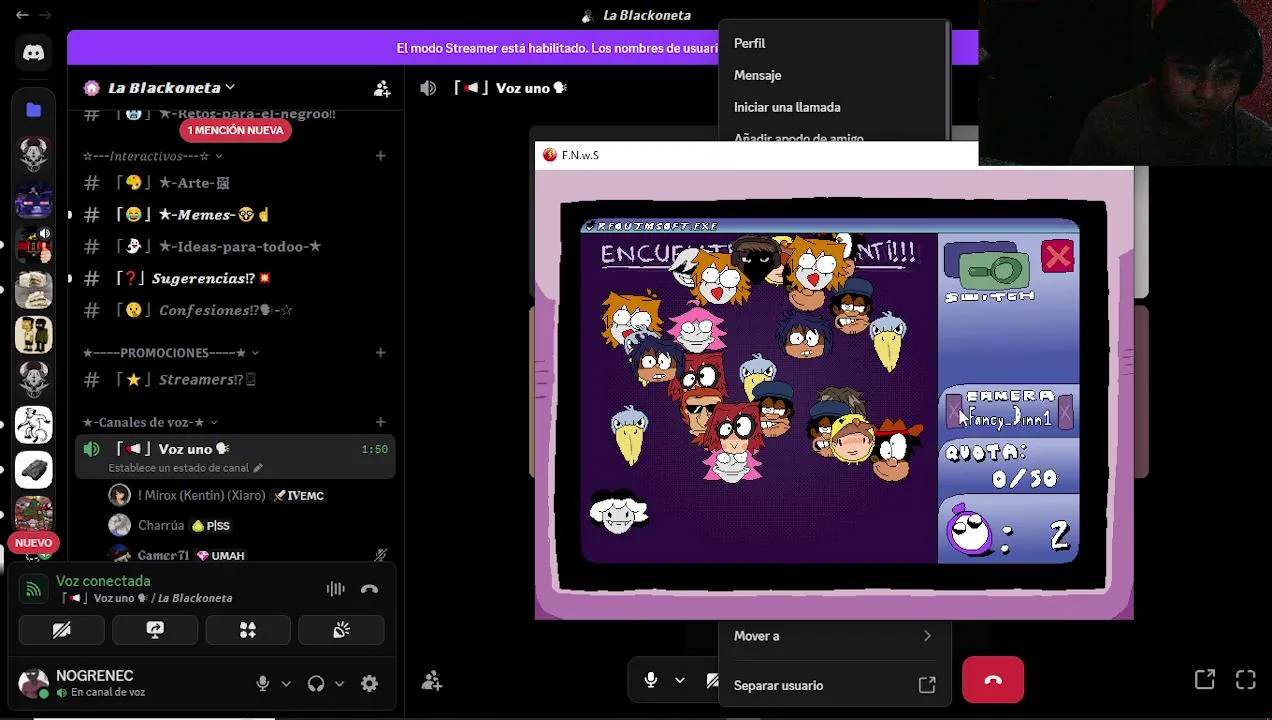Disconnect using the Voz conectada panel phone
Viewport: 1272px width, 720px height.
click(x=370, y=589)
